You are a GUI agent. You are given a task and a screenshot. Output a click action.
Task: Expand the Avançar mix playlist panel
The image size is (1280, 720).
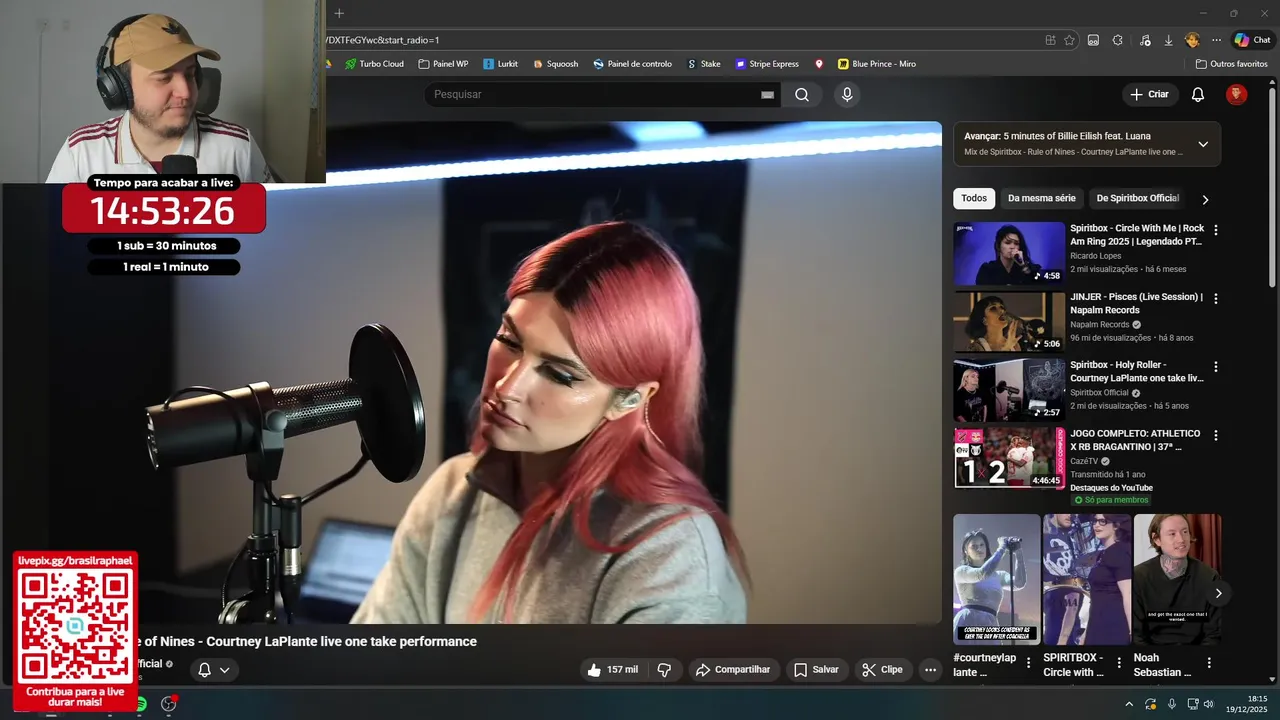pyautogui.click(x=1203, y=144)
